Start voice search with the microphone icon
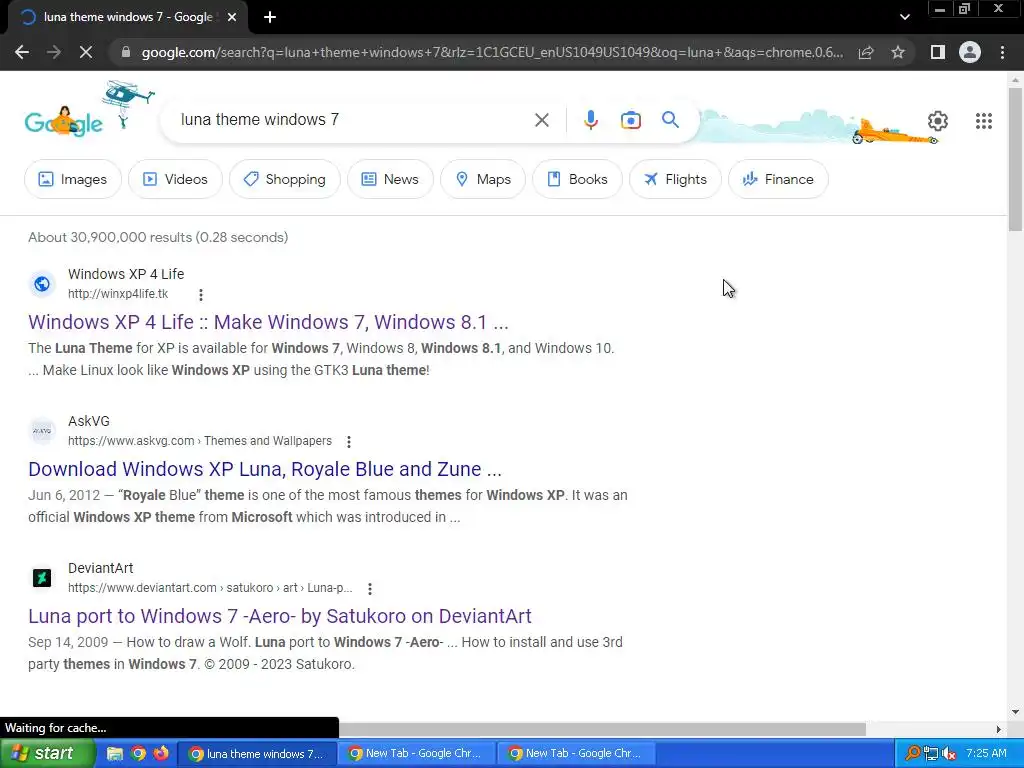 point(590,120)
